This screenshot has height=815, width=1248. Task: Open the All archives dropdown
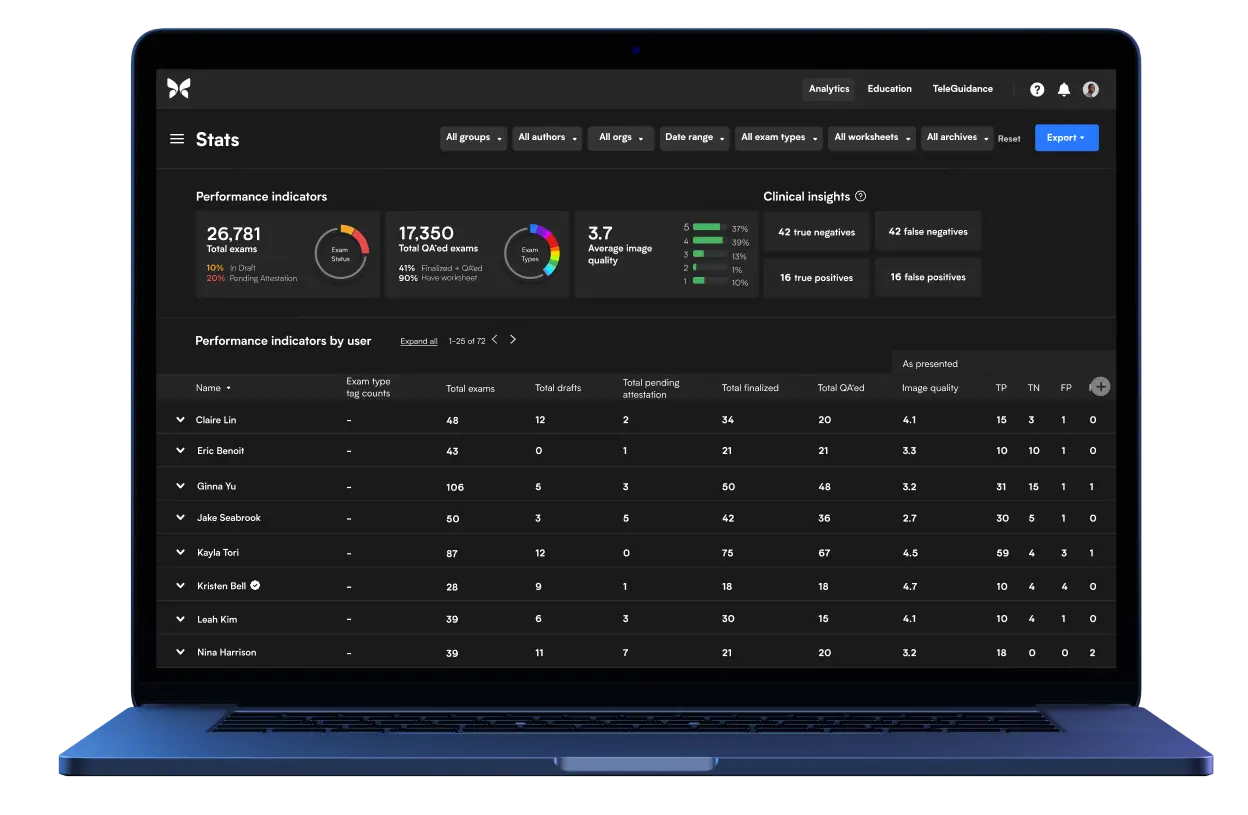click(x=957, y=138)
